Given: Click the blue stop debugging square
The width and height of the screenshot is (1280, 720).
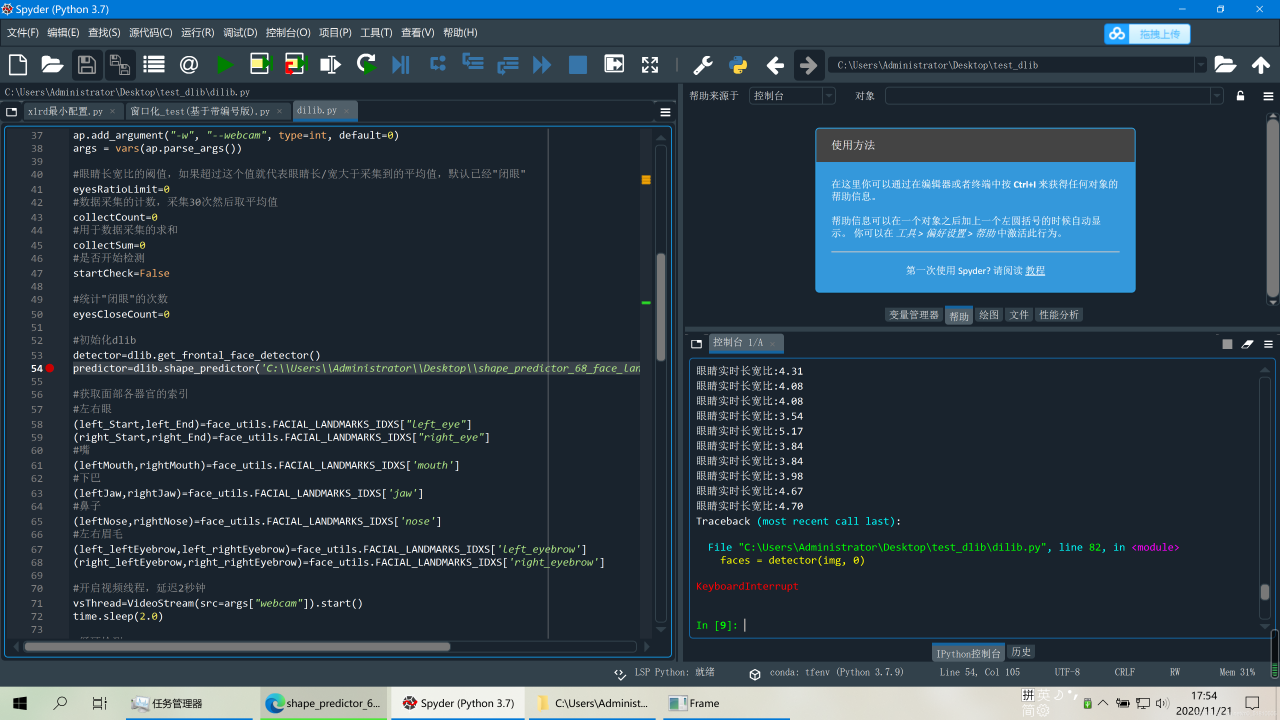Looking at the screenshot, I should [578, 65].
